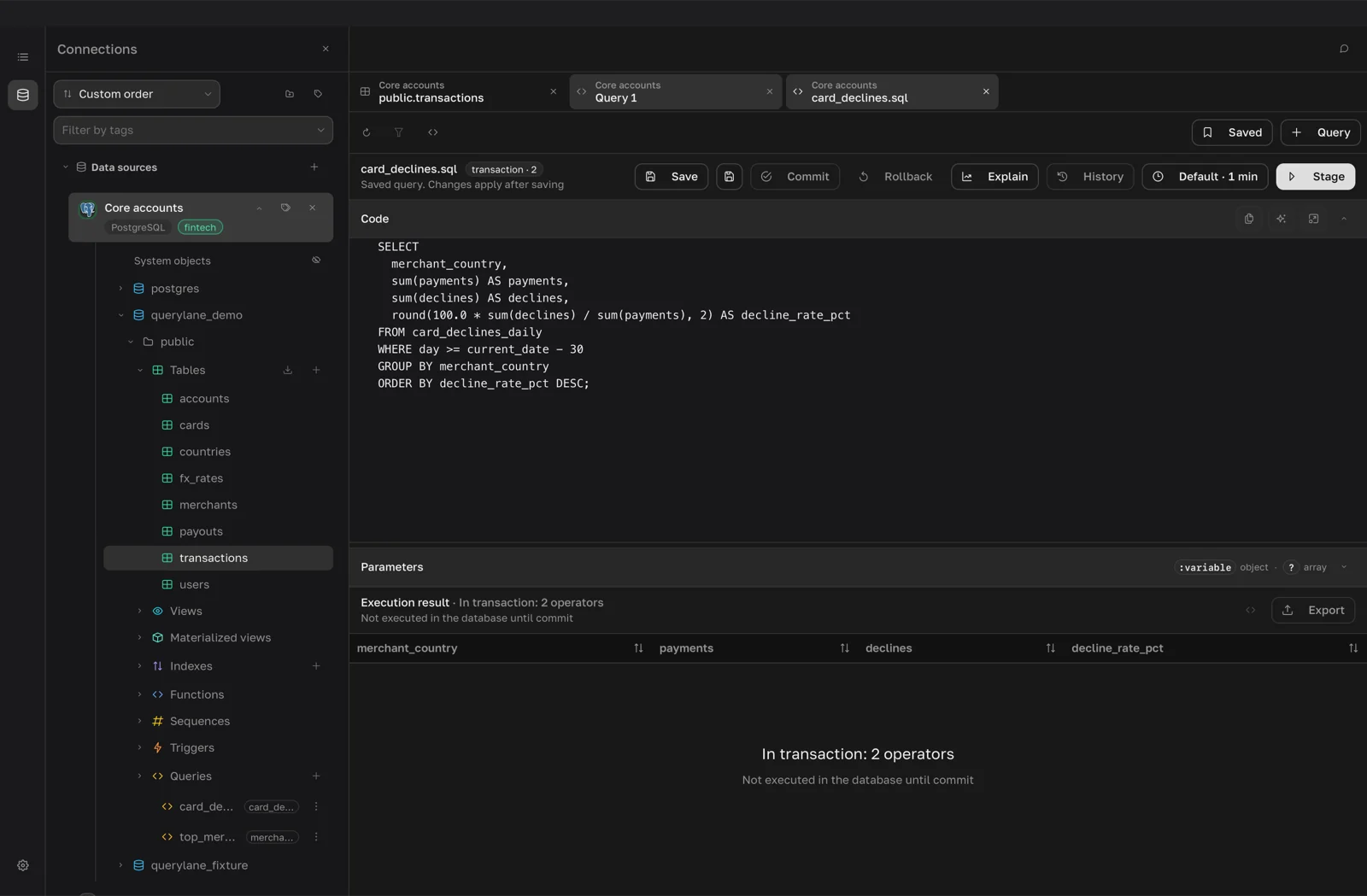Viewport: 1367px width, 896px height.
Task: Click the Save As disk icon
Action: tap(729, 177)
